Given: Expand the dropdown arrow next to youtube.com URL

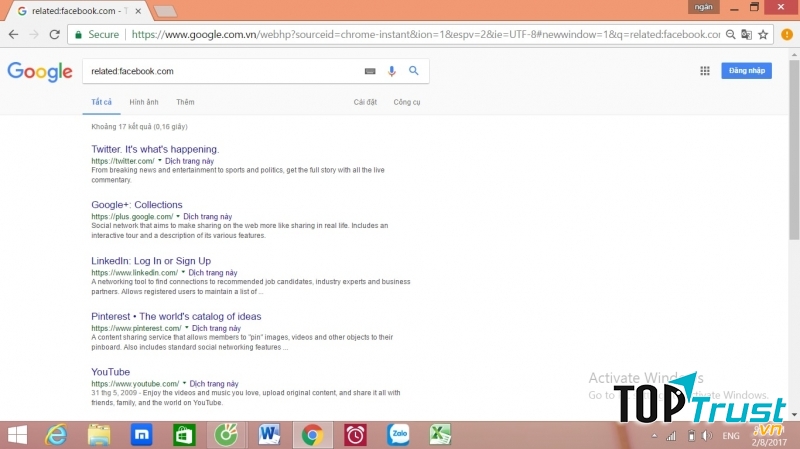Looking at the screenshot, I should click(x=184, y=383).
